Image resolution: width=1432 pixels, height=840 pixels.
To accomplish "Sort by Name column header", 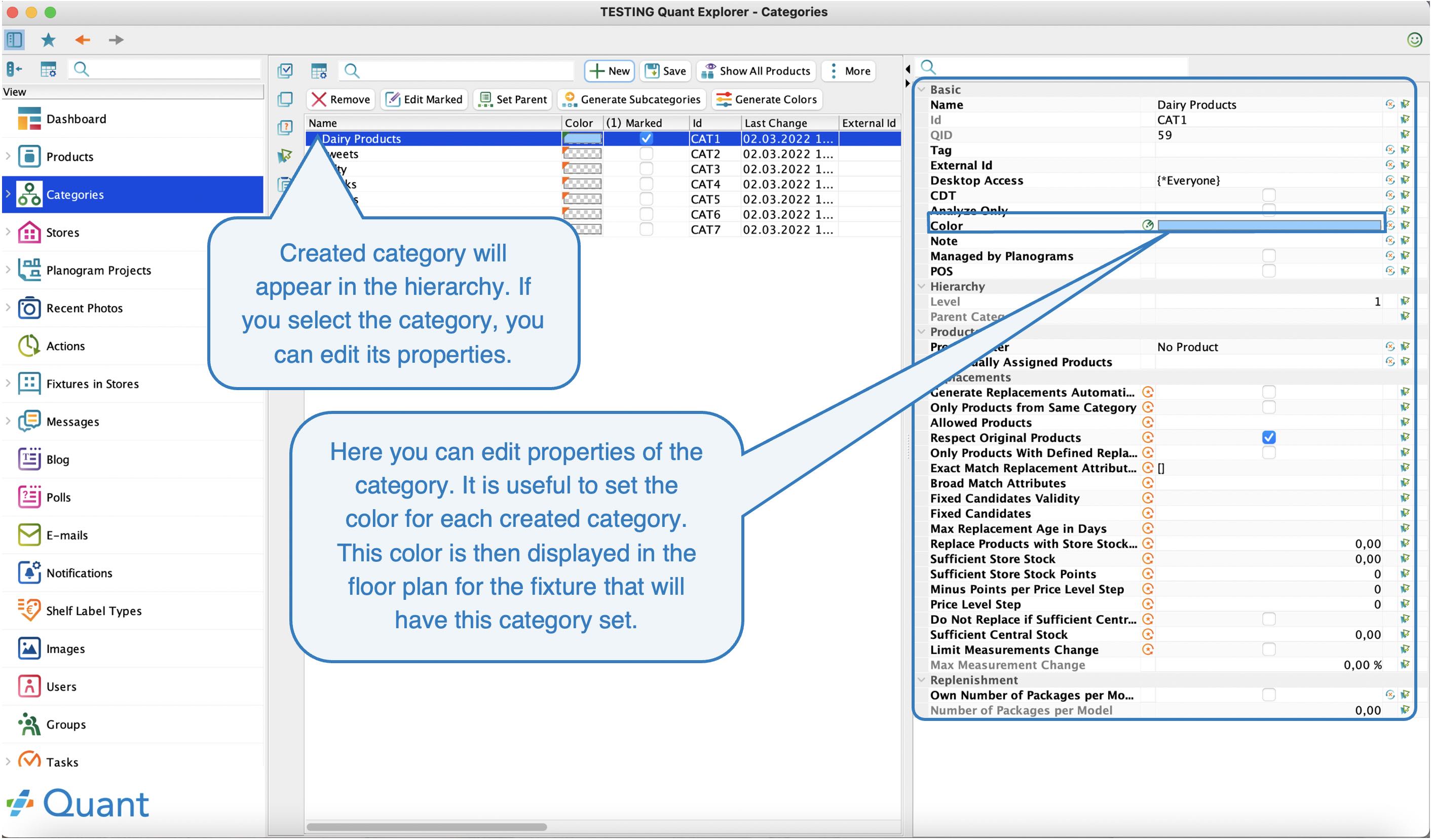I will click(434, 123).
